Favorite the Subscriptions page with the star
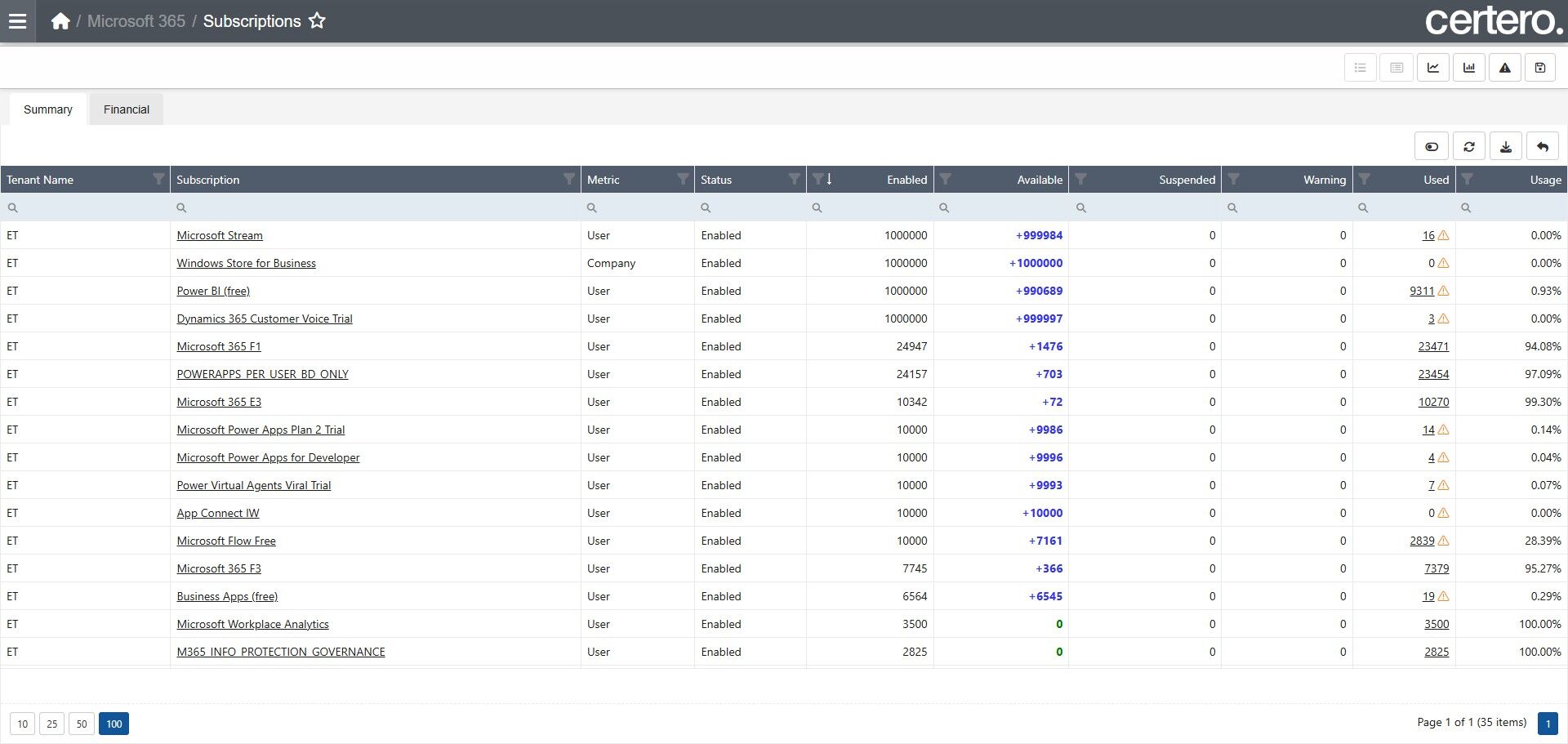 click(317, 21)
